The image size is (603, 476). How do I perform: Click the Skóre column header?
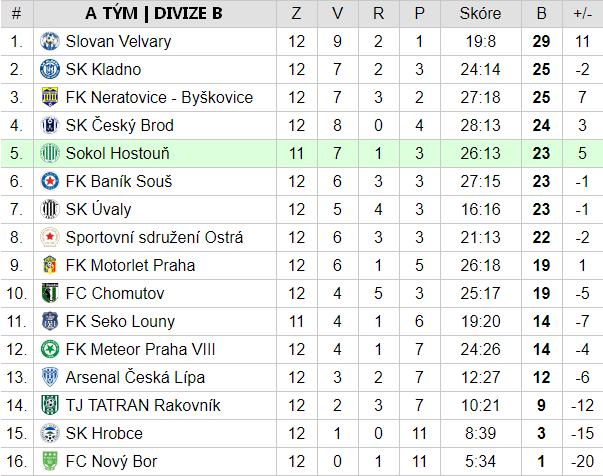pyautogui.click(x=481, y=14)
